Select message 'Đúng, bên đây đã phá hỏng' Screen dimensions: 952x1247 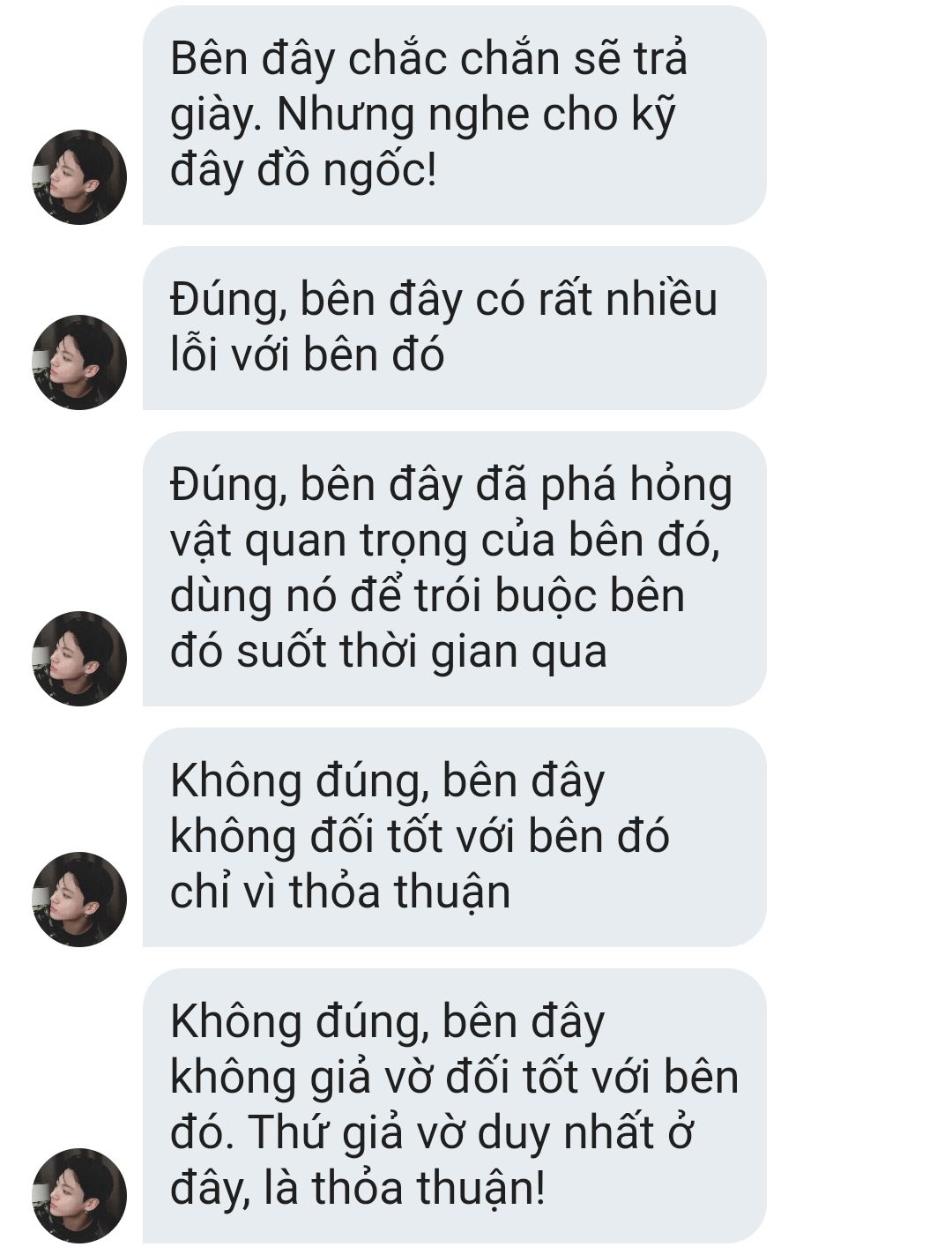(x=454, y=569)
